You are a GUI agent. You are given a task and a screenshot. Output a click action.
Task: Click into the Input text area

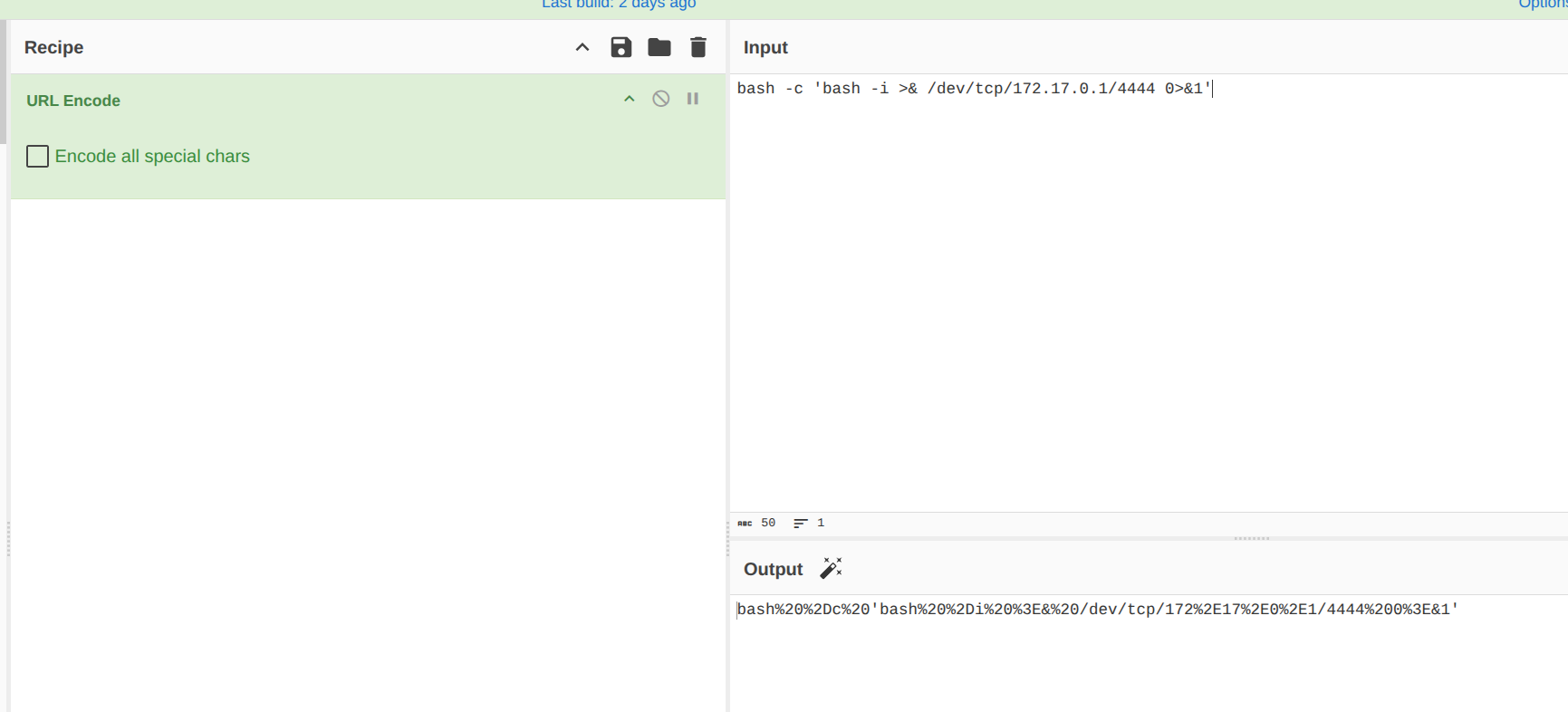tap(1149, 293)
